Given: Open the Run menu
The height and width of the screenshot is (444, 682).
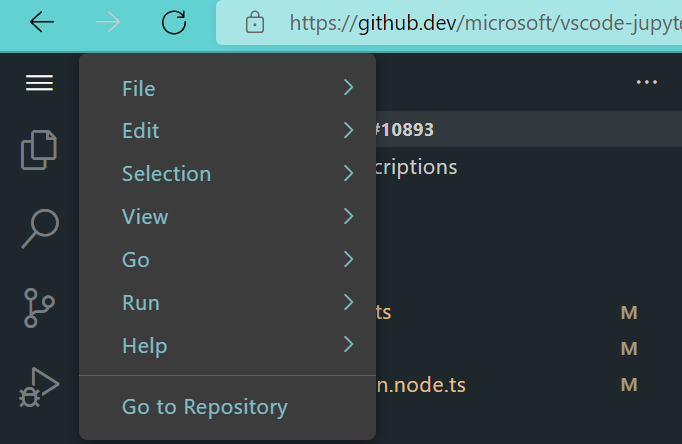Looking at the screenshot, I should pos(227,303).
